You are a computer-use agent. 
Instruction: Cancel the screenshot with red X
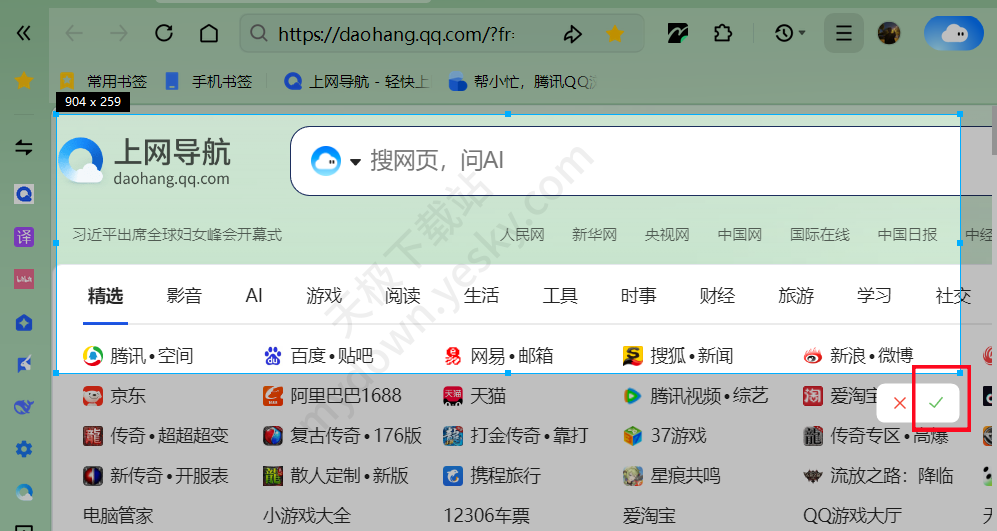(x=899, y=403)
